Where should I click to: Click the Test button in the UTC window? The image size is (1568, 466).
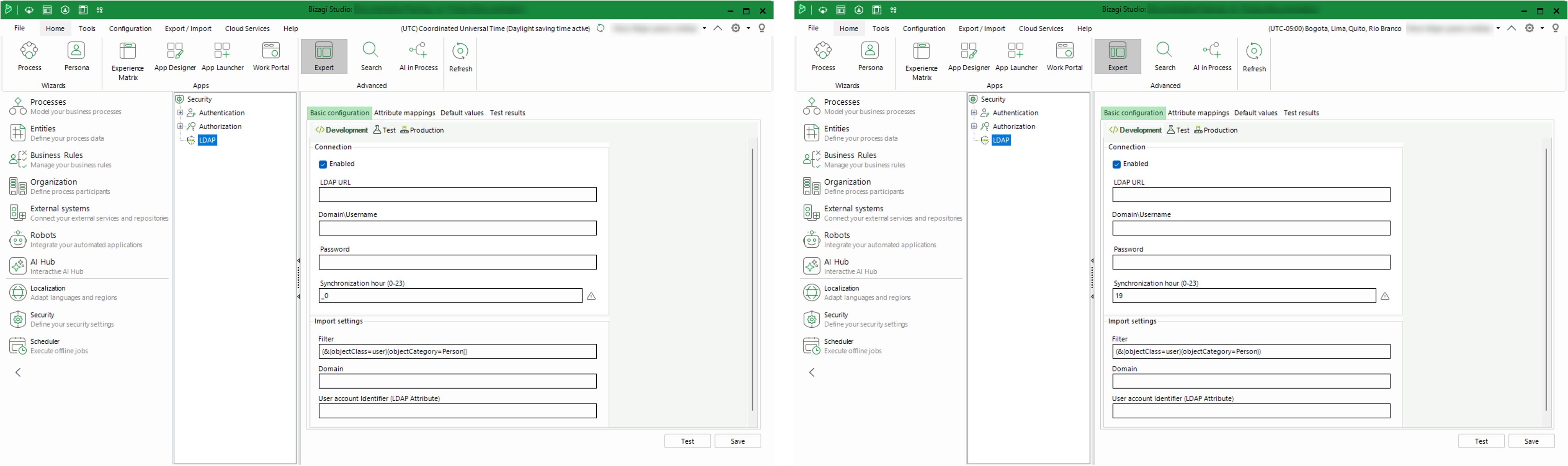point(687,441)
